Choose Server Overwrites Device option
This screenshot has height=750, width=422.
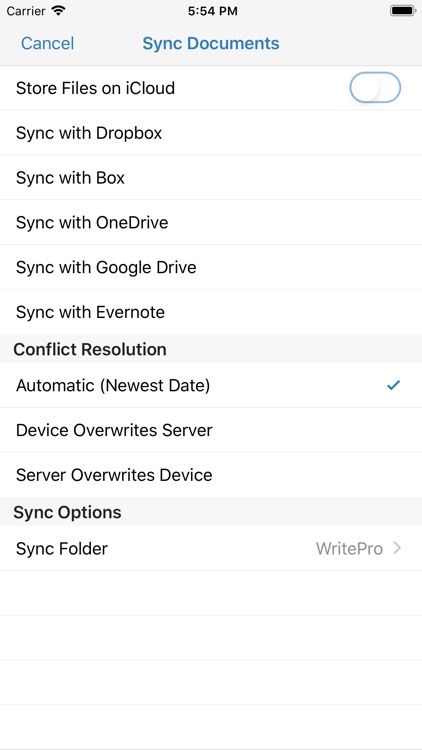(211, 475)
